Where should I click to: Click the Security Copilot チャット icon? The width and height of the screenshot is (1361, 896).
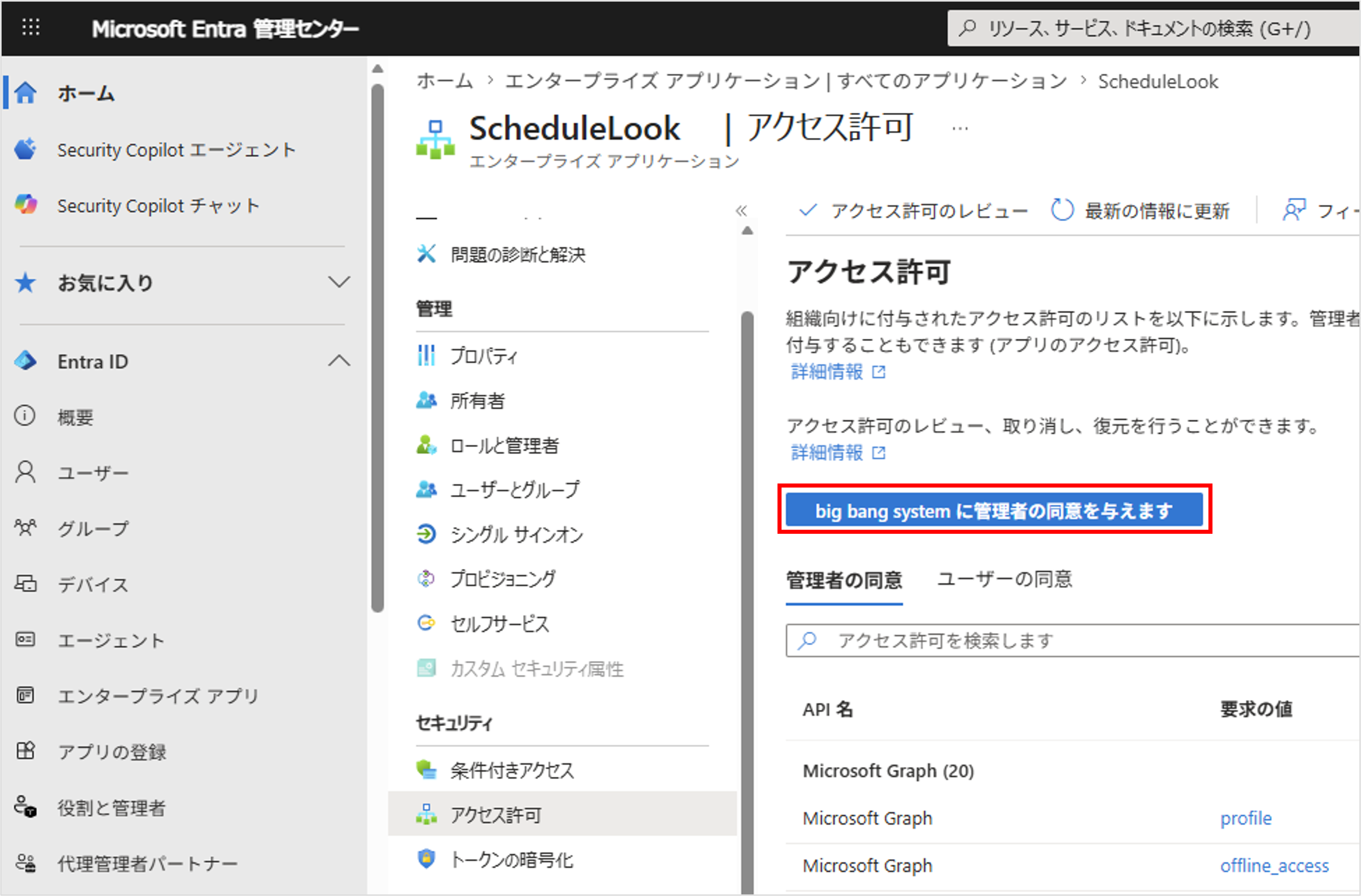26,204
